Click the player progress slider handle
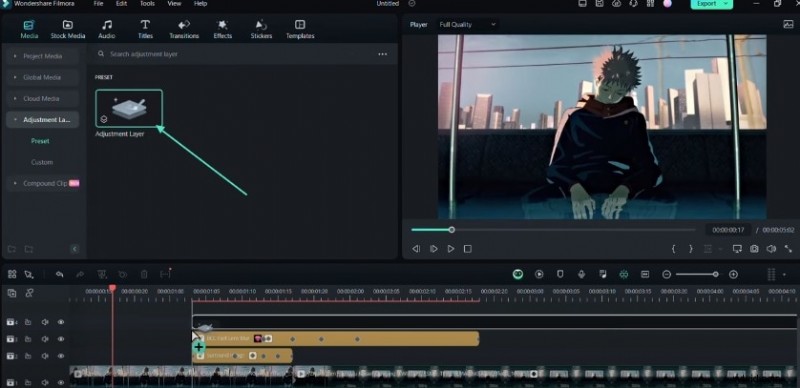Viewport: 800px width, 388px height. click(x=452, y=230)
